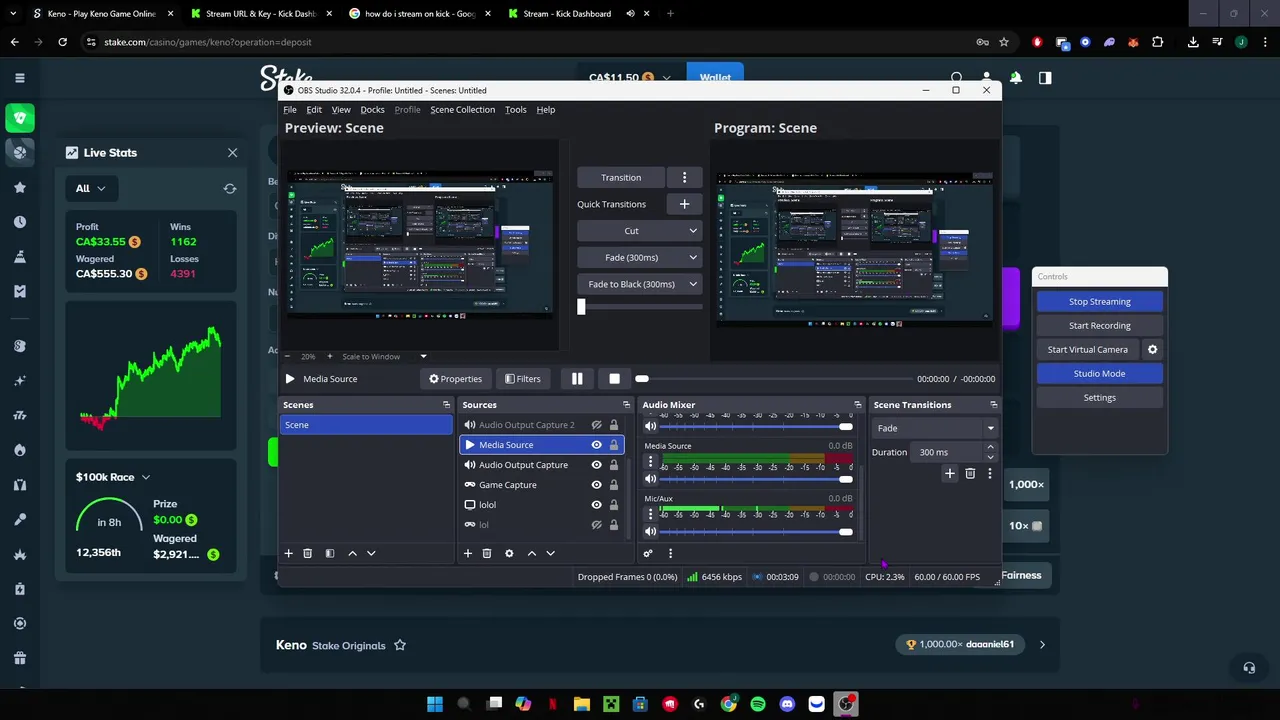
Task: Expand the $100k Race dropdown
Action: 113,477
